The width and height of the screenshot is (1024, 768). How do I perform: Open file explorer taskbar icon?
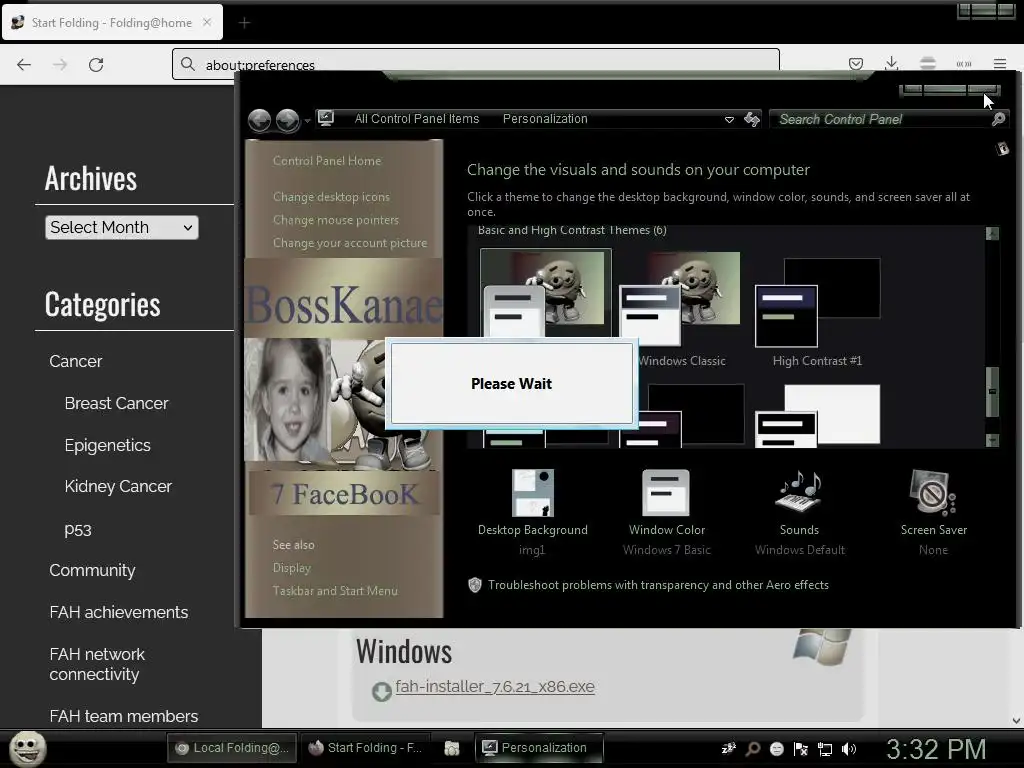(451, 748)
